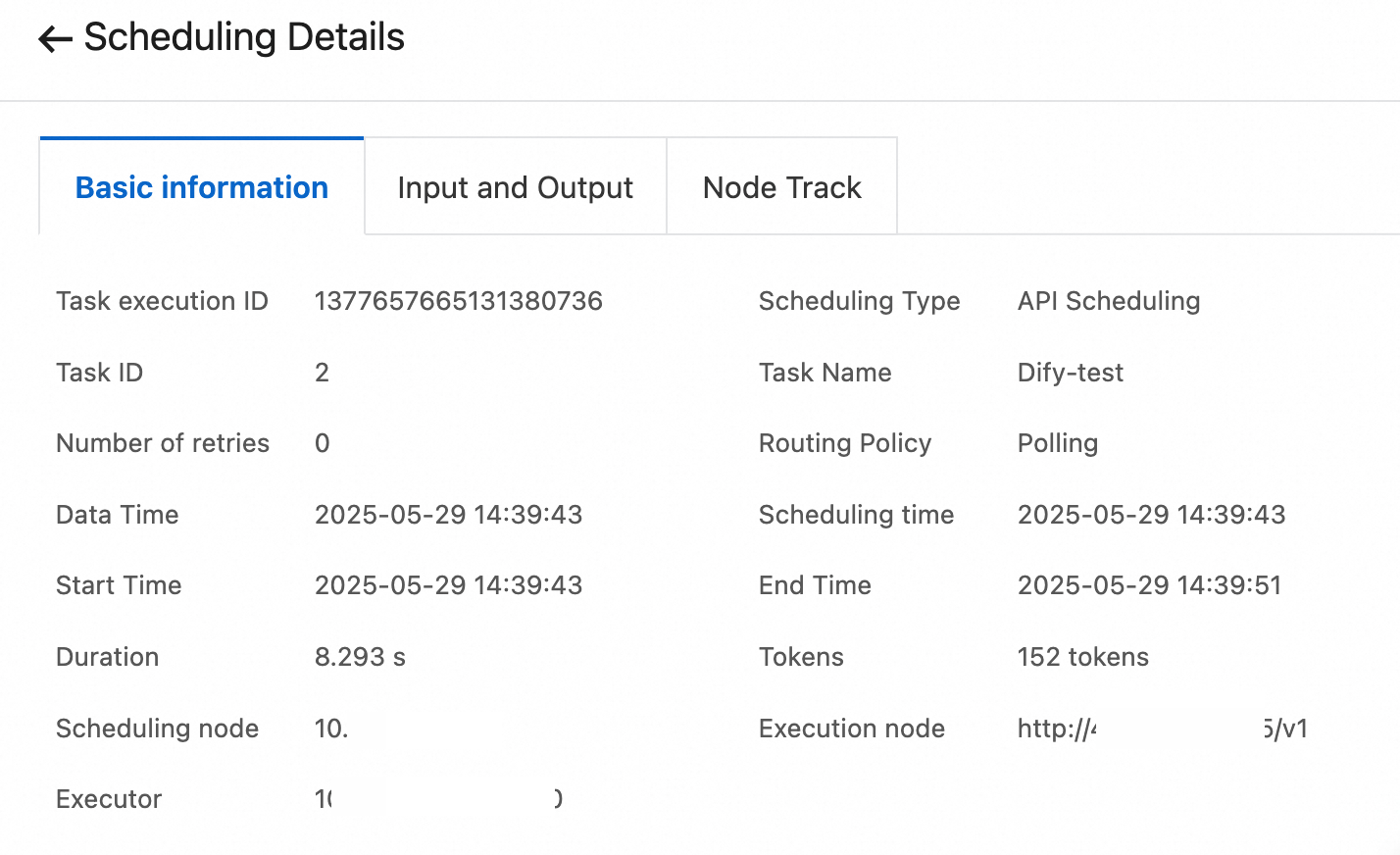Click the Number of retries value 0
This screenshot has width=1400, height=855.
(322, 443)
